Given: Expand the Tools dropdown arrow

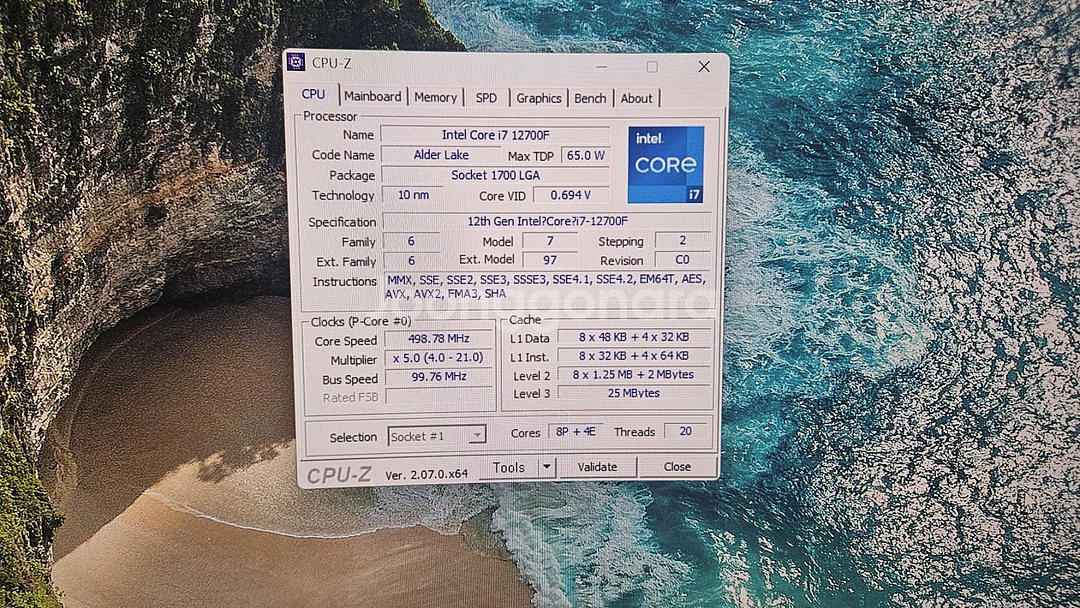Looking at the screenshot, I should pyautogui.click(x=546, y=467).
